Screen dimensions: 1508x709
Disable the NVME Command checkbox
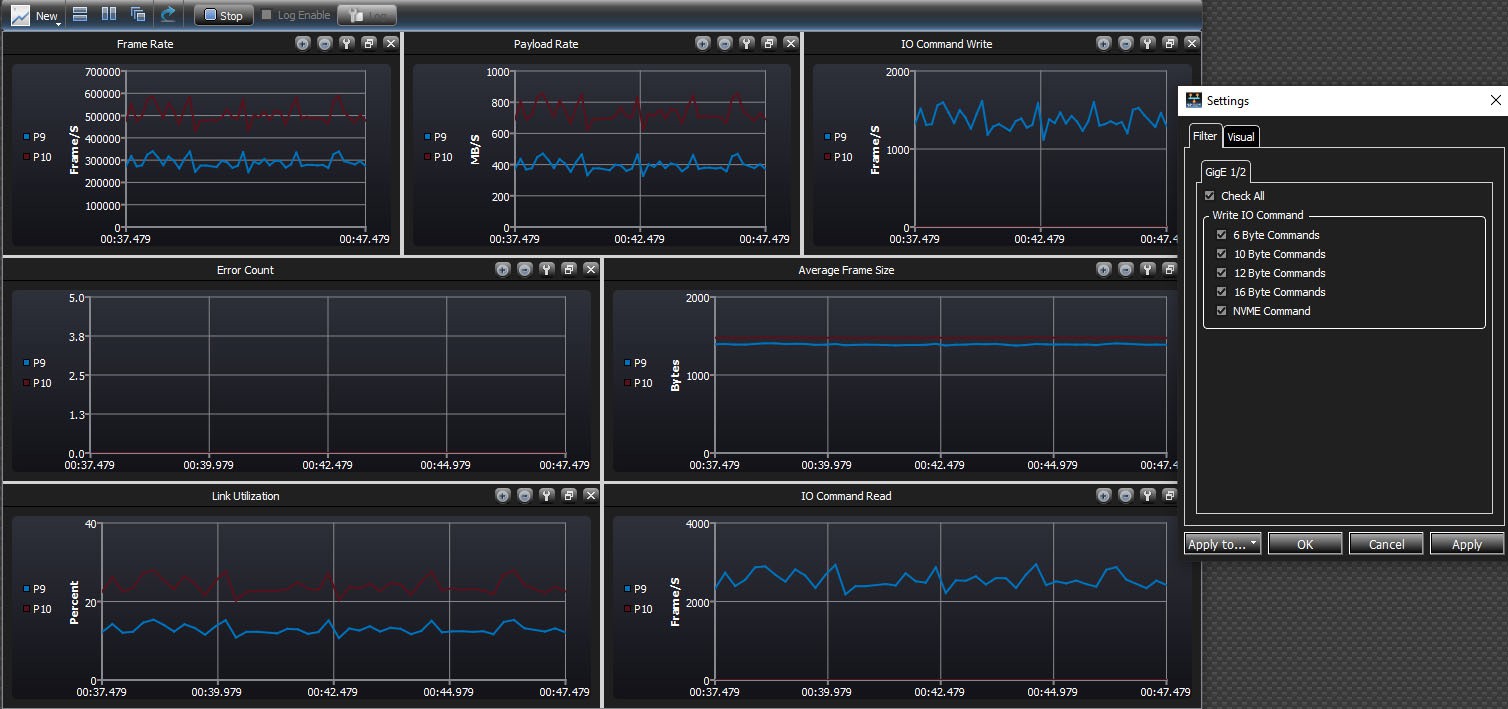point(1221,311)
